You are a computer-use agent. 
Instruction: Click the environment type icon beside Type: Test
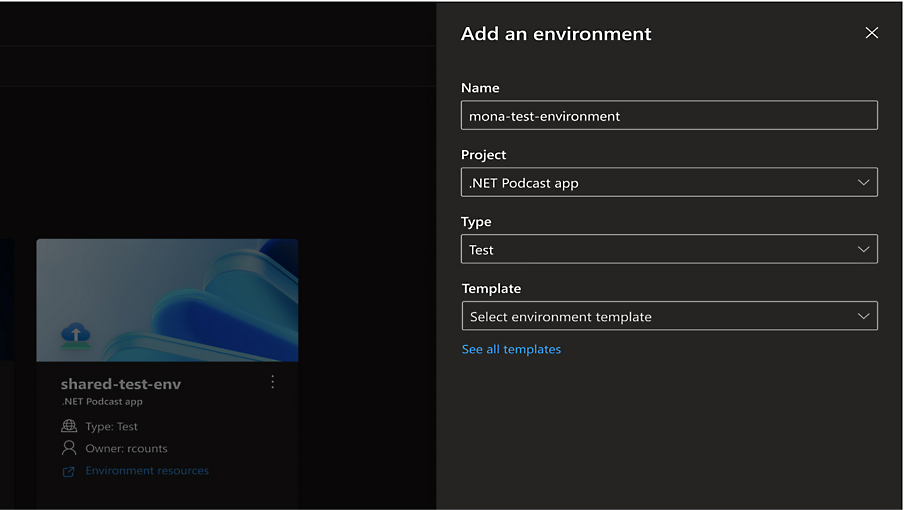69,426
